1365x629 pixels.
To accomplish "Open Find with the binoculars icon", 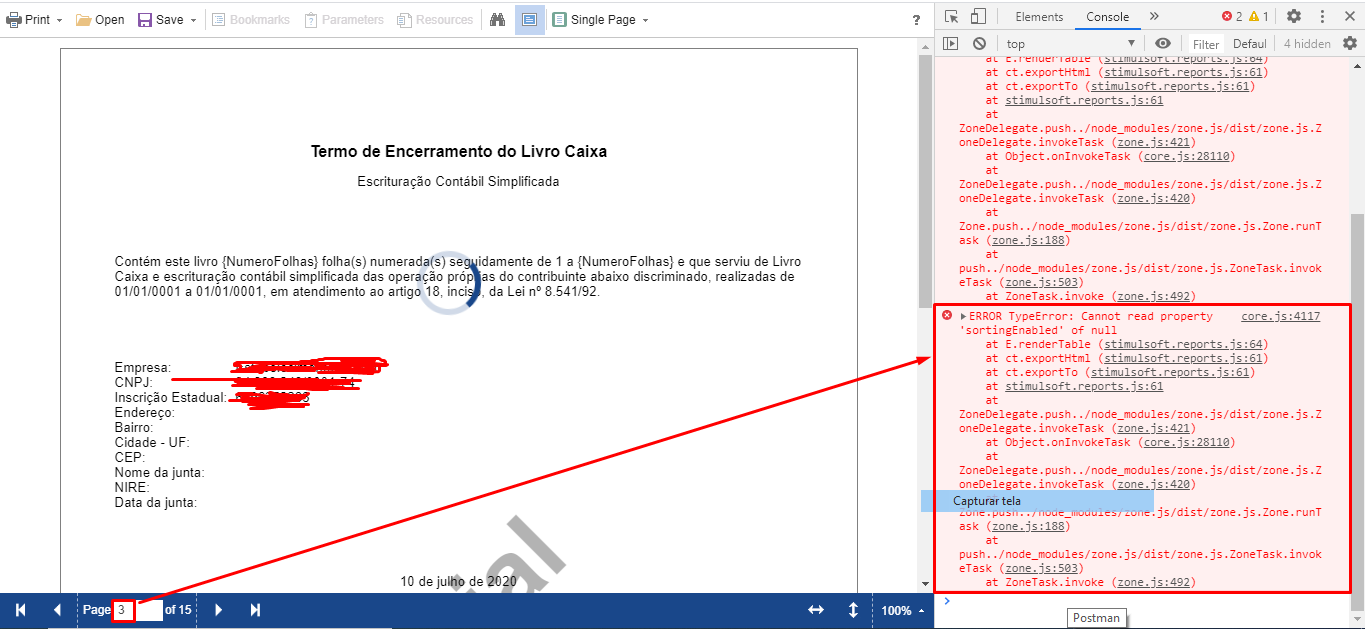I will (x=498, y=19).
